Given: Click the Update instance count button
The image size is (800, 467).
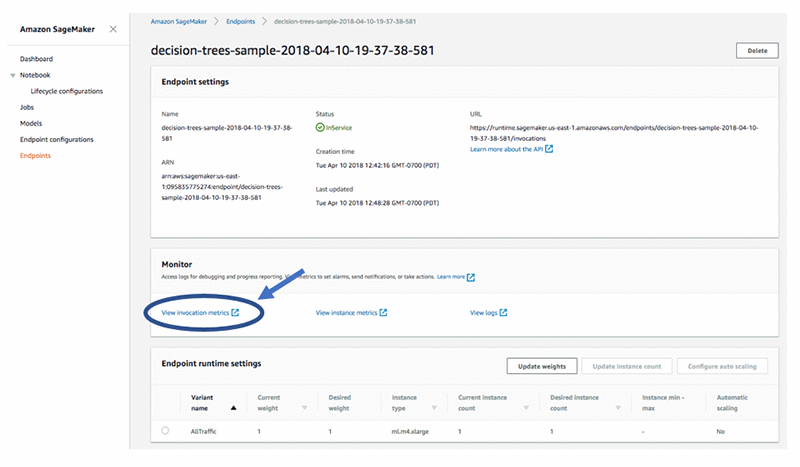Looking at the screenshot, I should coord(627,366).
